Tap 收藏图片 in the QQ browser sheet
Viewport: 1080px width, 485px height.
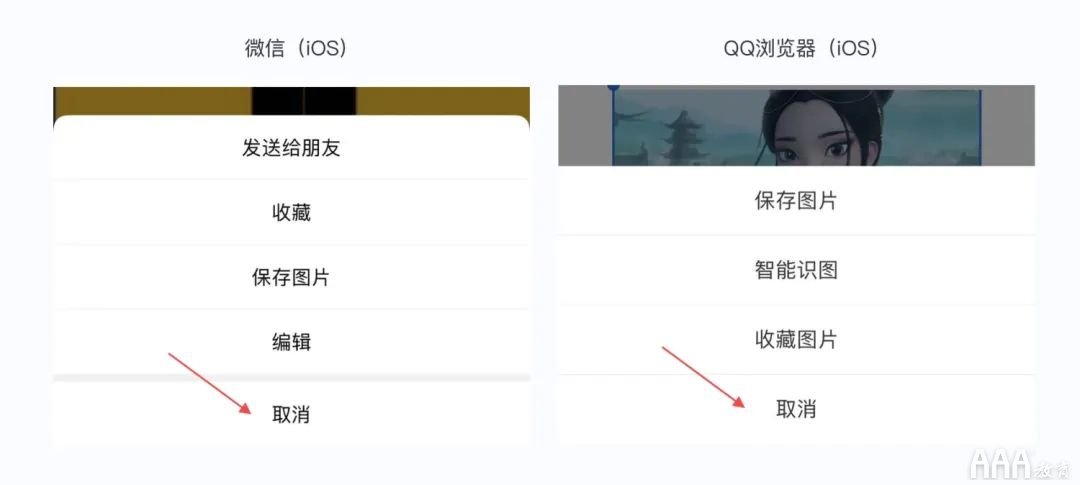[796, 340]
